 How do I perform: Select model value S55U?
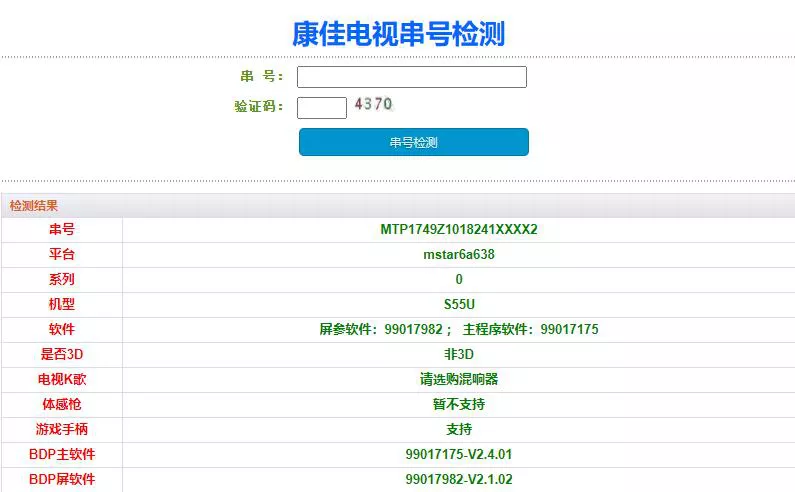(x=459, y=304)
